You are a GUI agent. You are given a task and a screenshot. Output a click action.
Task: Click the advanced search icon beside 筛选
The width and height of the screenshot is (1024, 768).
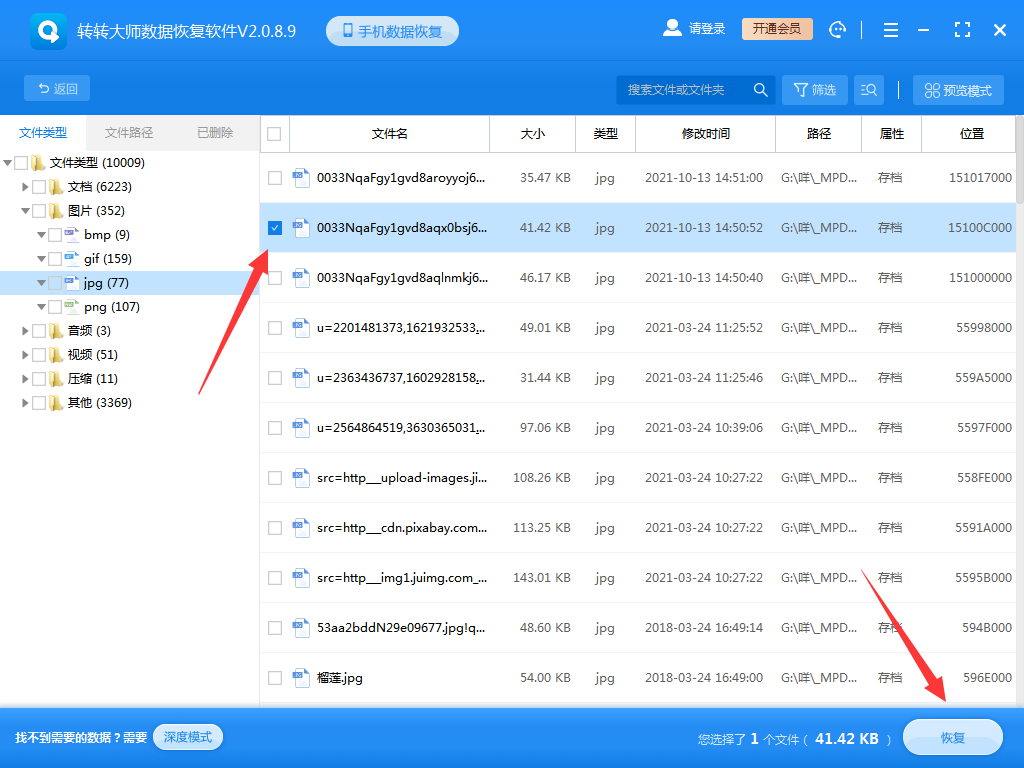pos(868,89)
